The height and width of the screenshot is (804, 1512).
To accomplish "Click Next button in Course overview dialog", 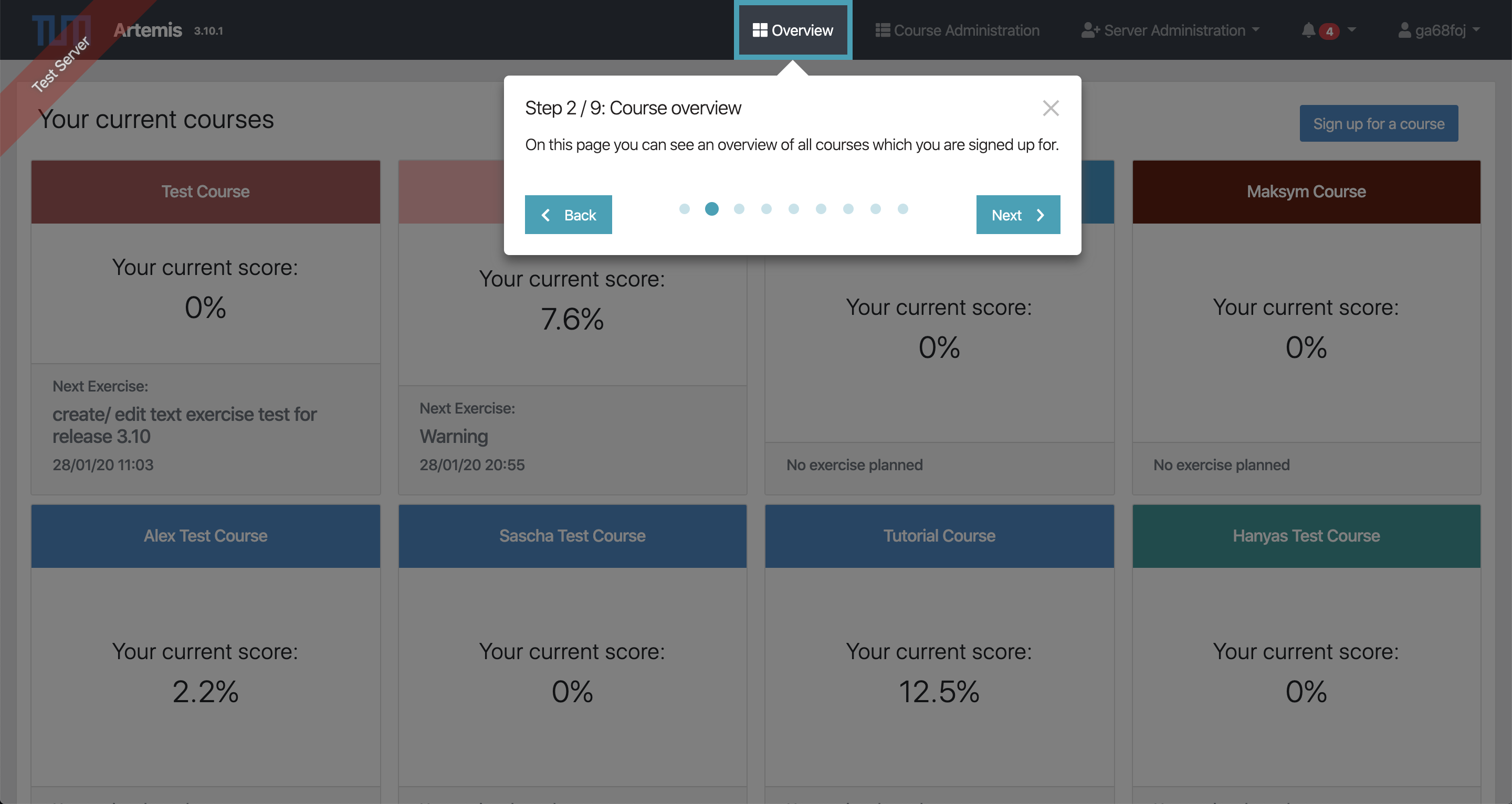I will coord(1016,214).
